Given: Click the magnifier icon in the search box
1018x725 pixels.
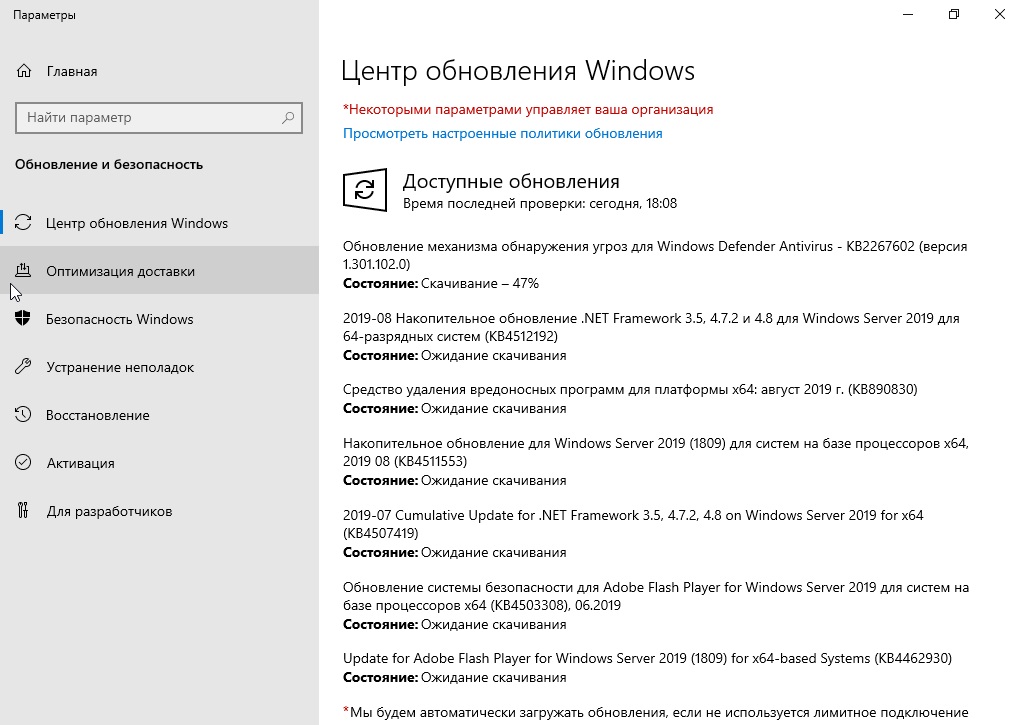Looking at the screenshot, I should pos(288,117).
